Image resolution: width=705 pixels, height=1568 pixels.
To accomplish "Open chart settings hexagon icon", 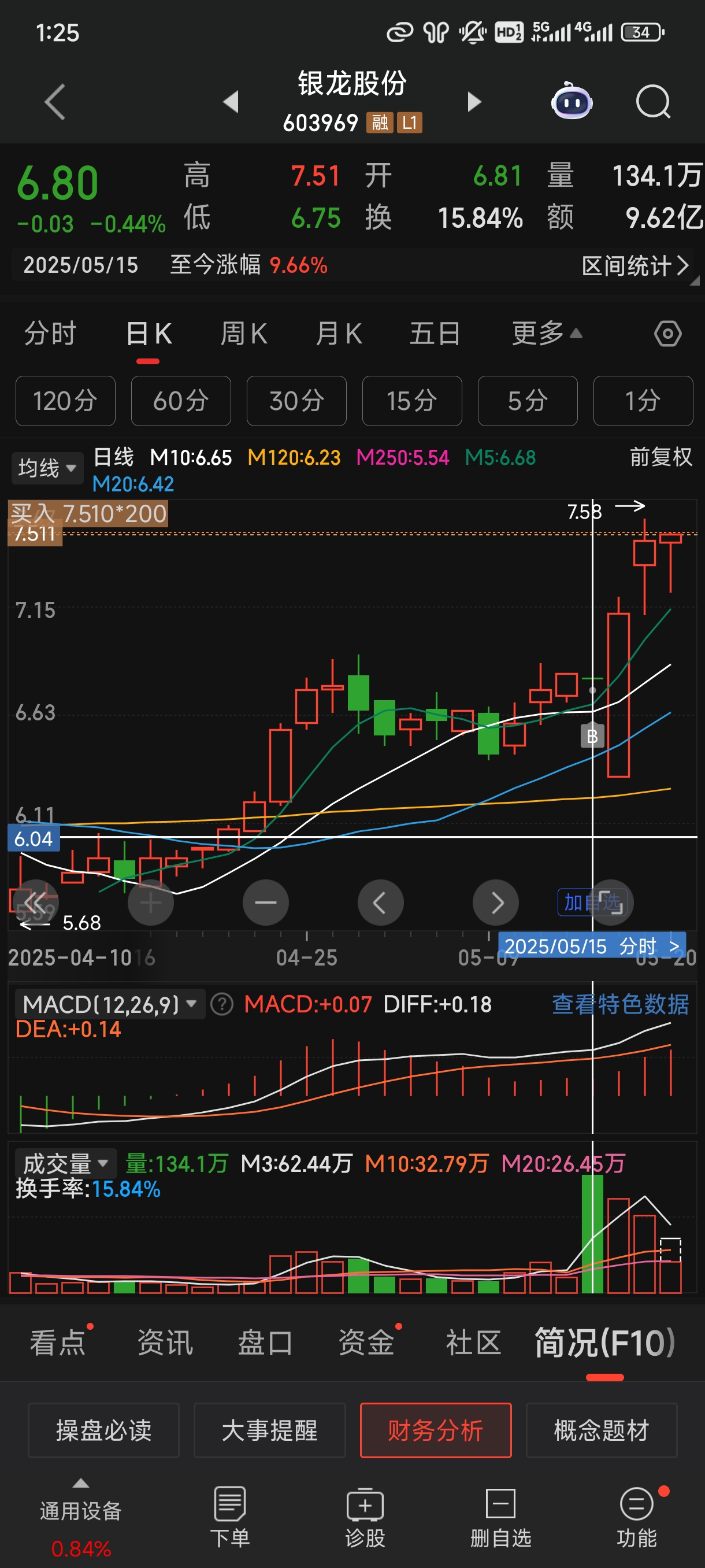I will coord(667,334).
